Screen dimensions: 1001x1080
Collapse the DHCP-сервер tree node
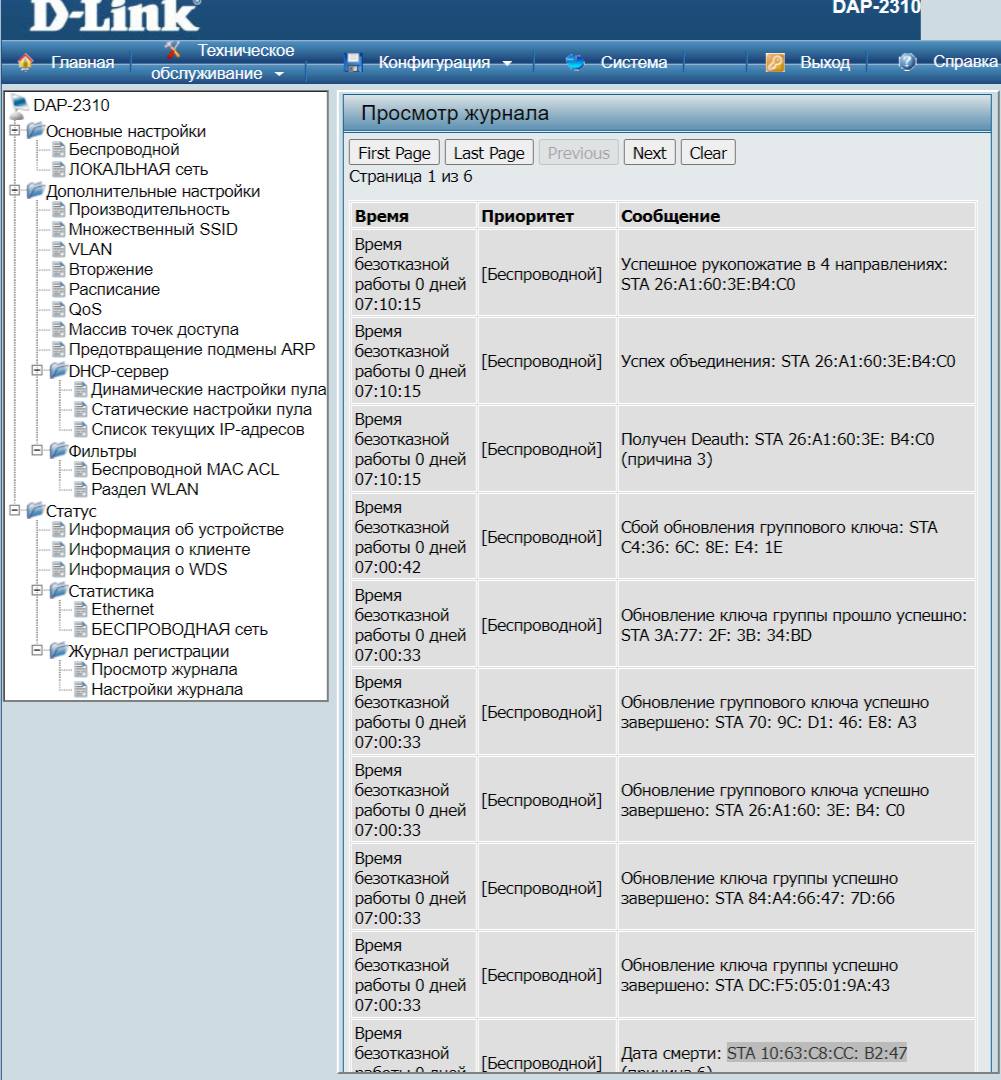[x=38, y=370]
